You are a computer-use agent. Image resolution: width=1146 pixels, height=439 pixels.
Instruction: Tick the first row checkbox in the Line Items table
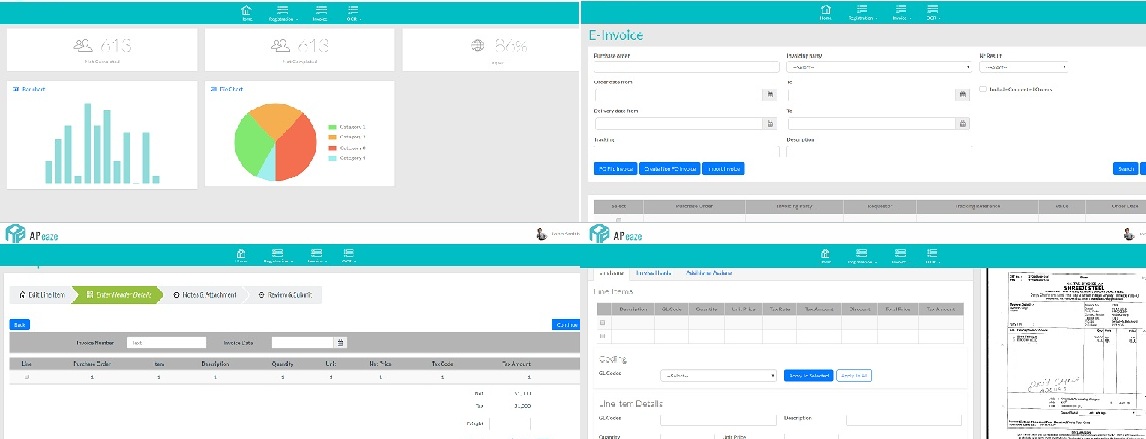click(602, 322)
